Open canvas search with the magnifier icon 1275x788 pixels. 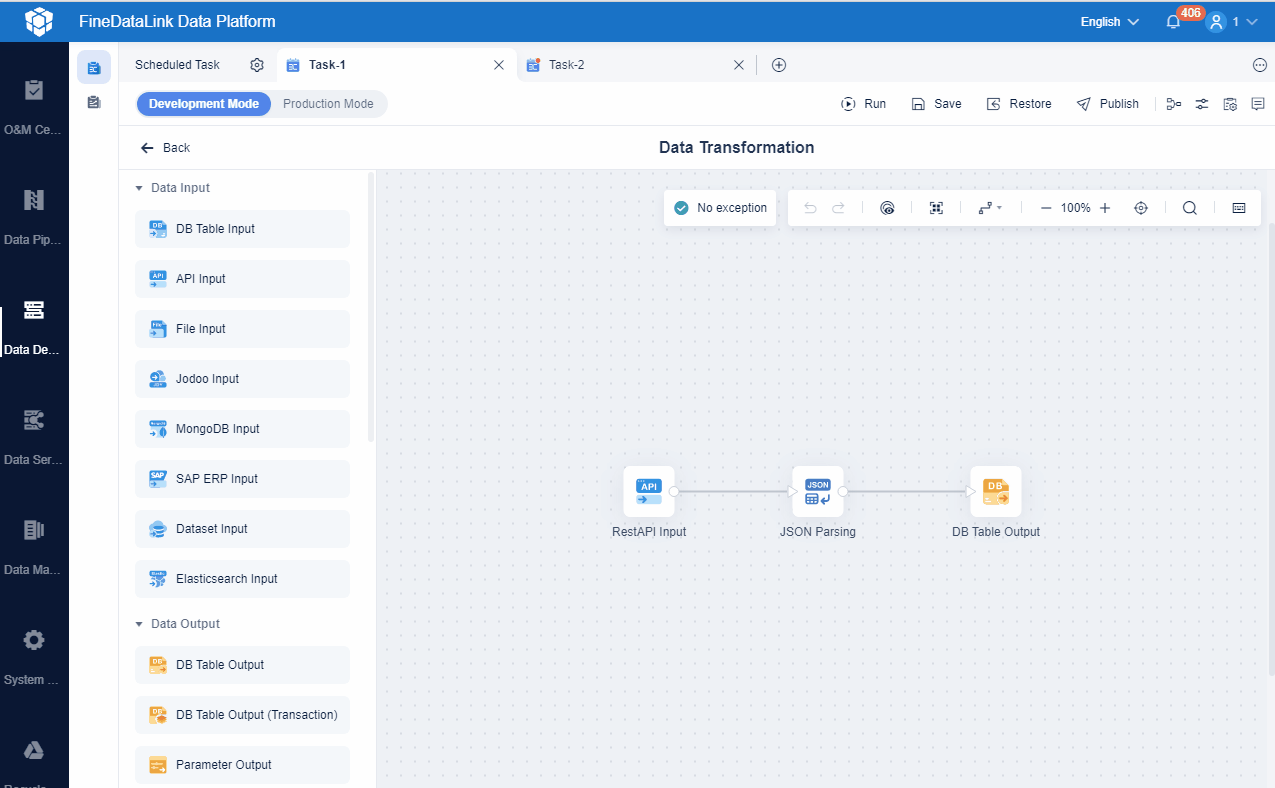click(1189, 207)
